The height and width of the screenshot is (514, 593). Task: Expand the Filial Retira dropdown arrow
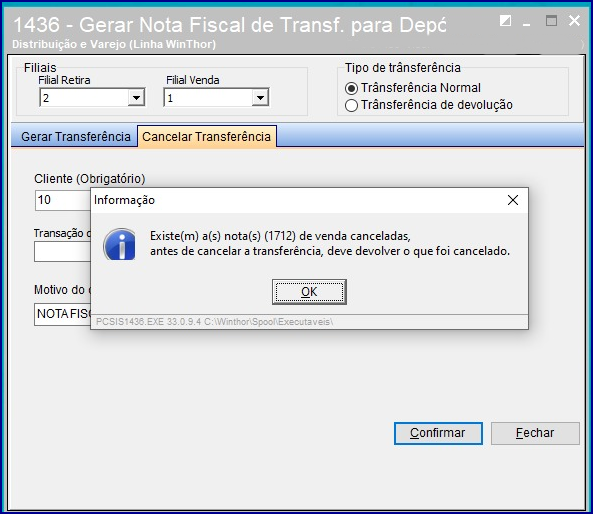pos(136,98)
